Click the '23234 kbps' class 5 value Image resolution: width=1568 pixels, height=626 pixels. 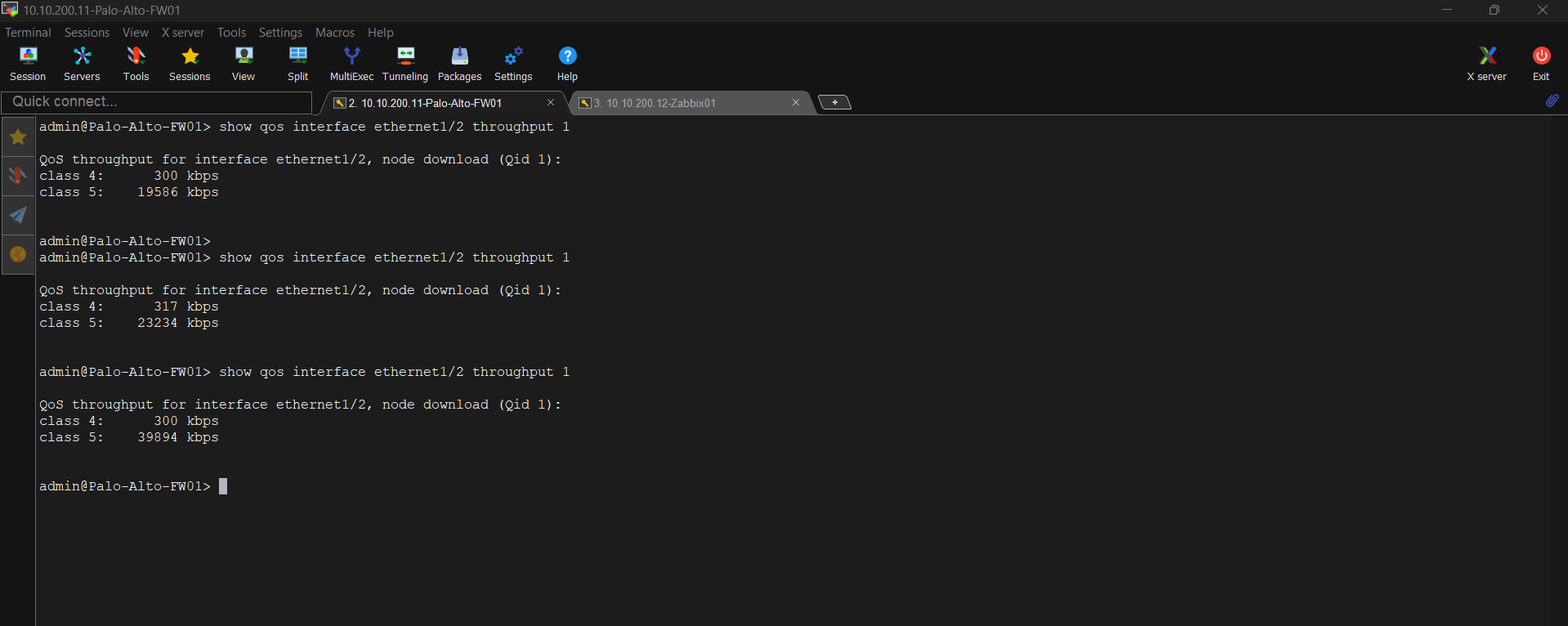coord(178,323)
